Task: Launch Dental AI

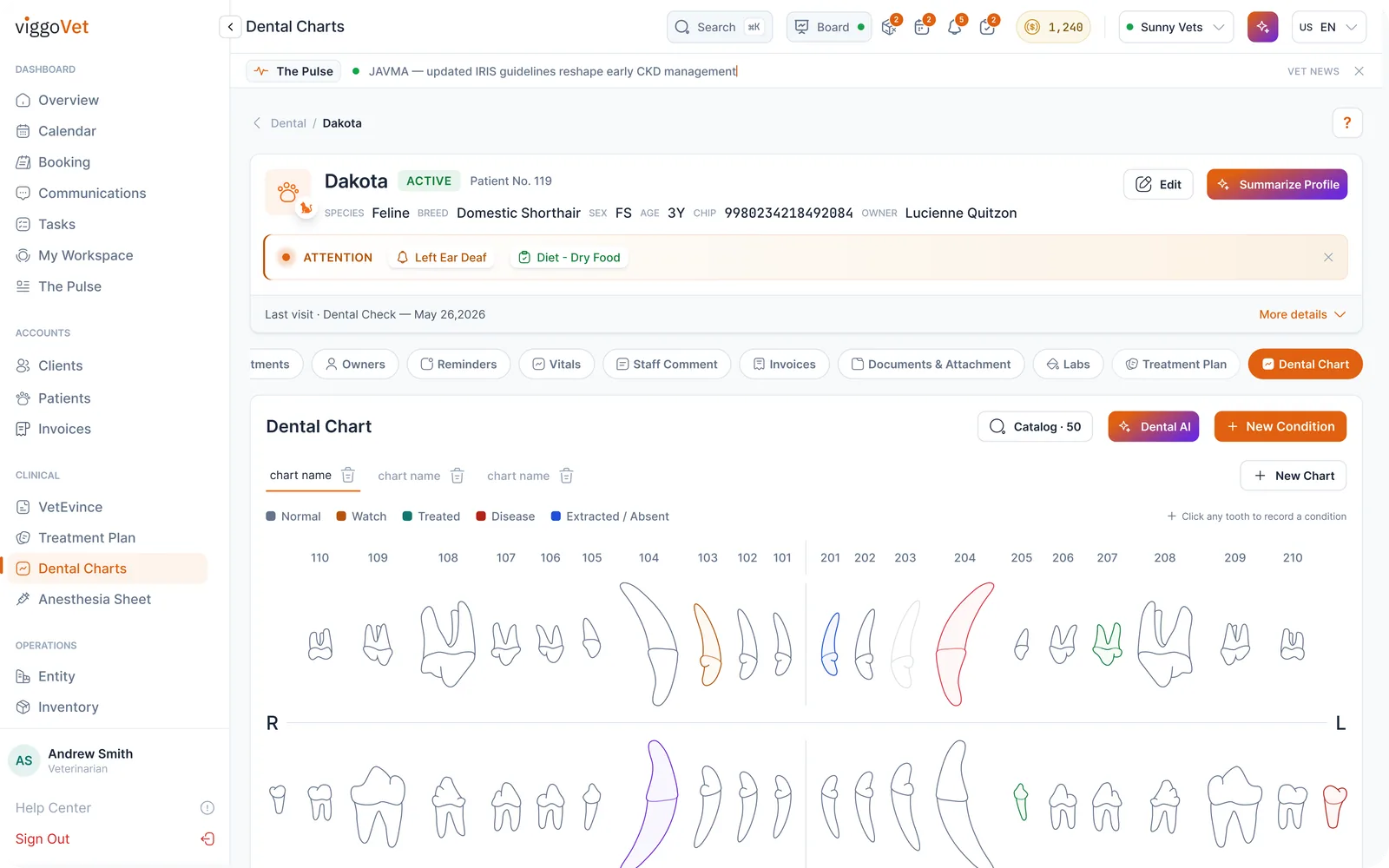Action: pos(1154,426)
